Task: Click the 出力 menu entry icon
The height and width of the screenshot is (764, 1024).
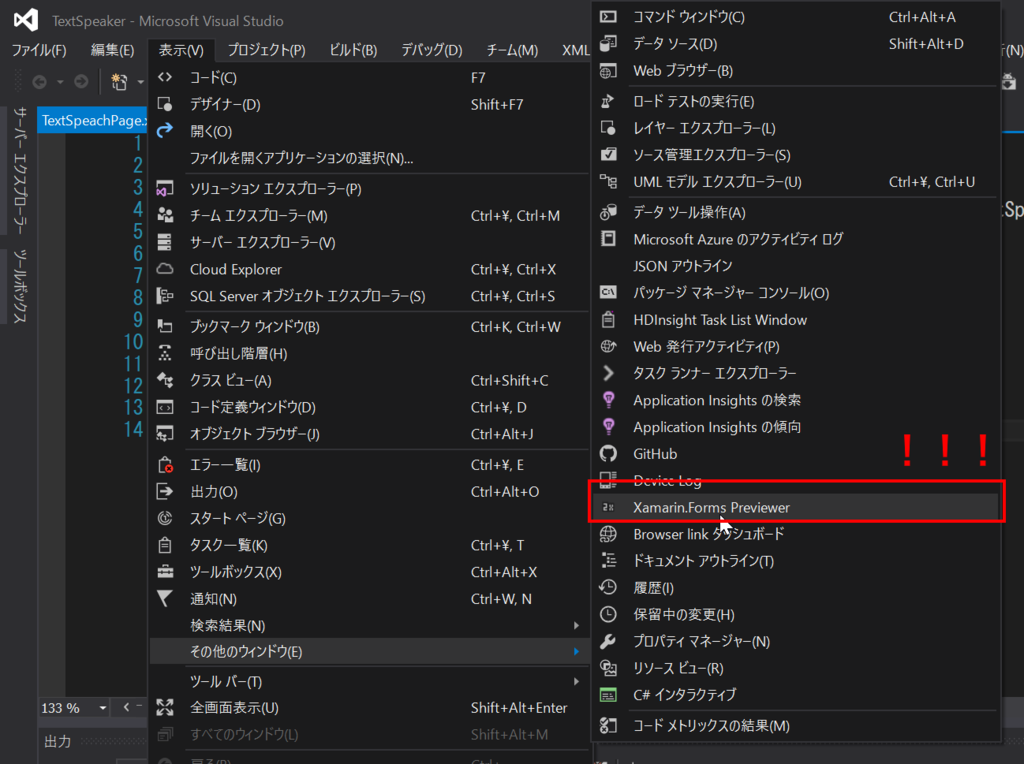Action: (x=163, y=491)
